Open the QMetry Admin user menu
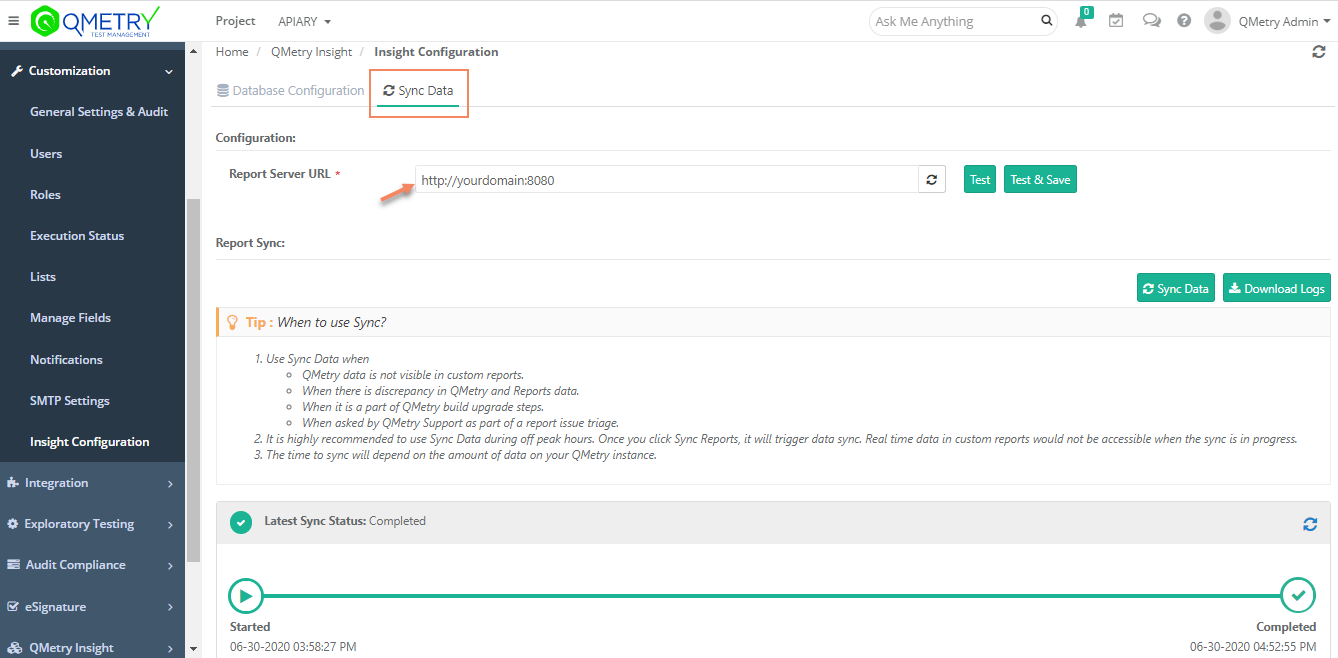The width and height of the screenshot is (1338, 658). pyautogui.click(x=1284, y=21)
